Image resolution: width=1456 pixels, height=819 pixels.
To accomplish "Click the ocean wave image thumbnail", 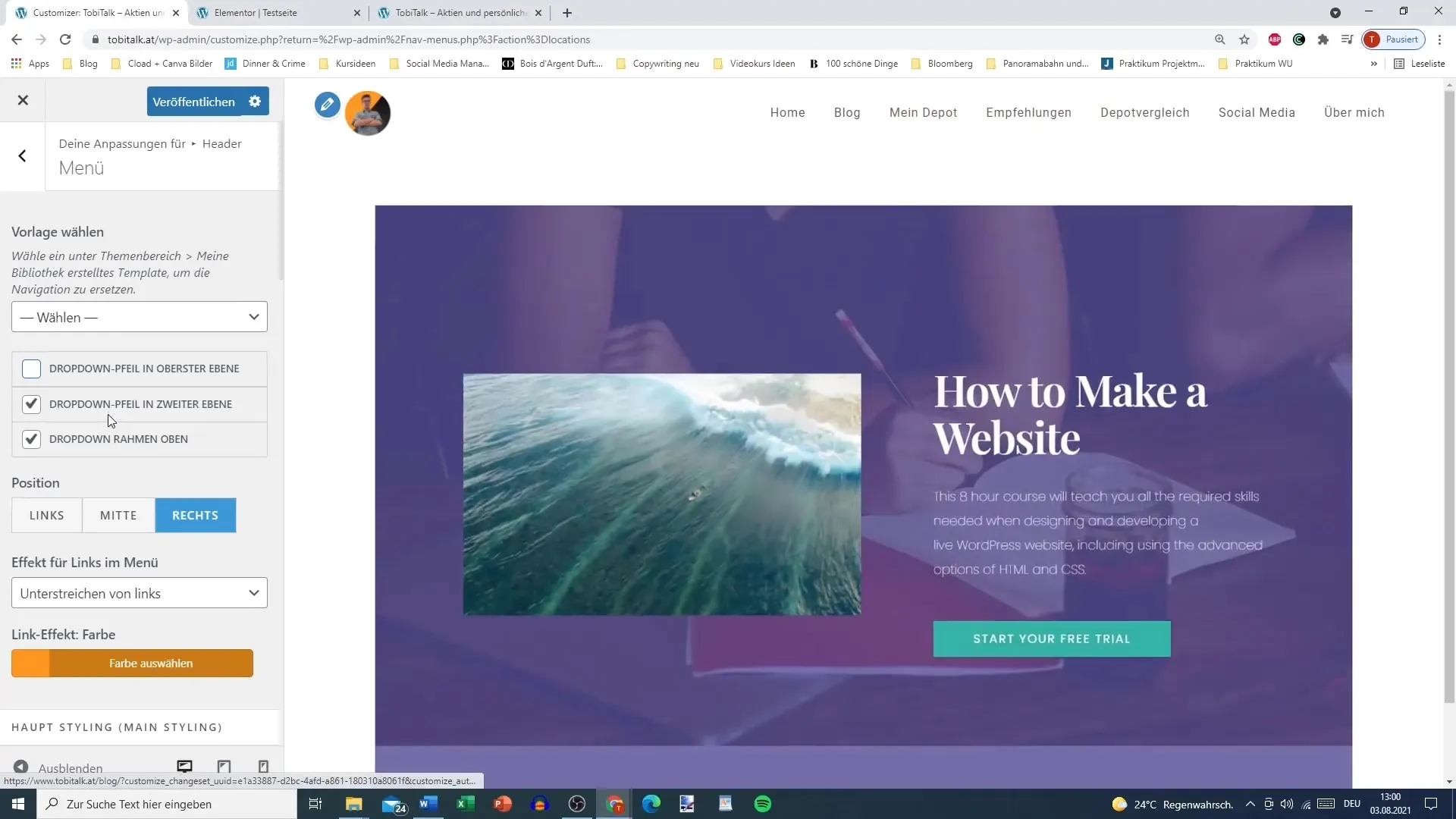I will pos(662,494).
